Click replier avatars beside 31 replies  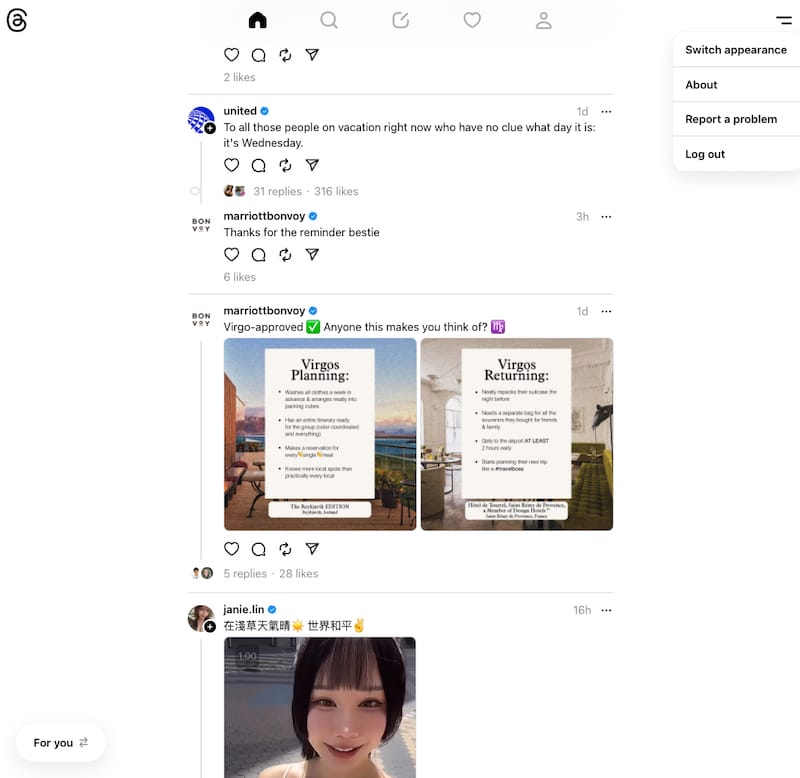235,191
